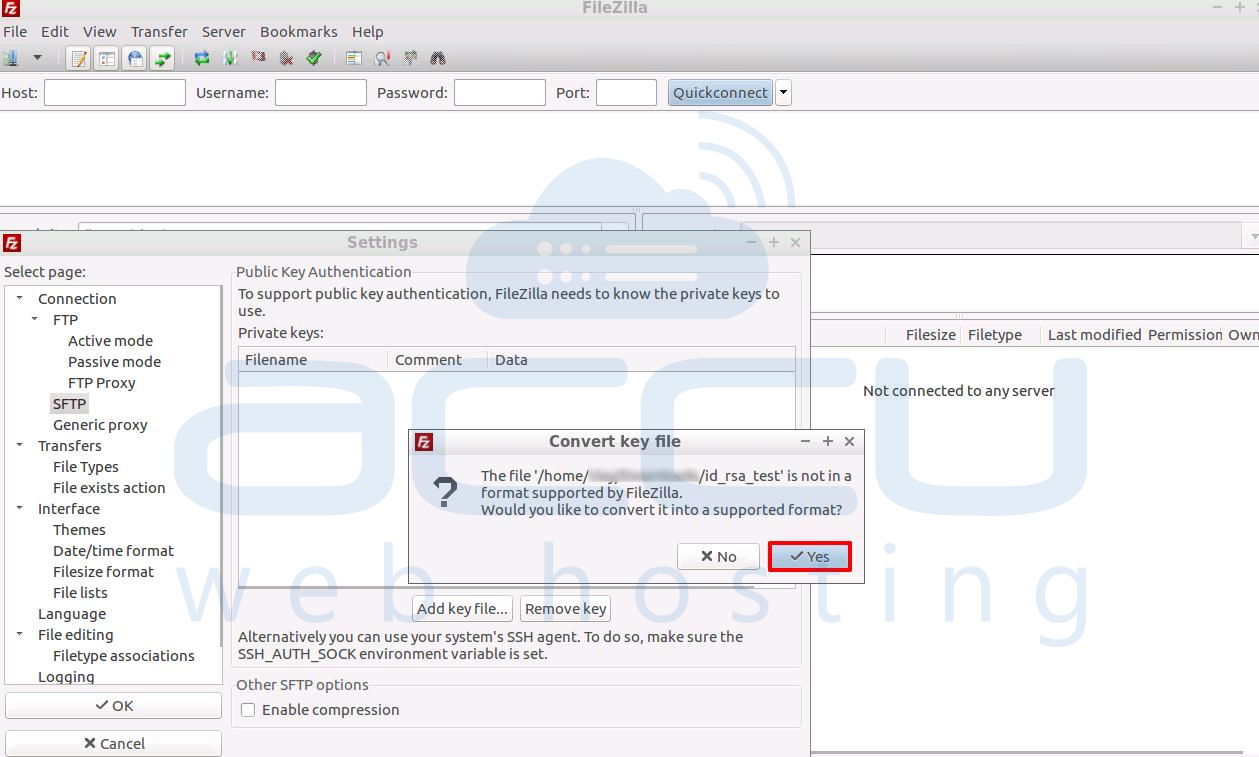Open the directory listing filters icon
The width and height of the screenshot is (1259, 757).
(x=354, y=58)
